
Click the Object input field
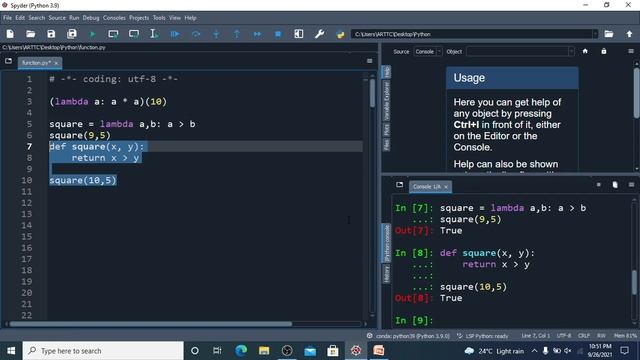518,51
